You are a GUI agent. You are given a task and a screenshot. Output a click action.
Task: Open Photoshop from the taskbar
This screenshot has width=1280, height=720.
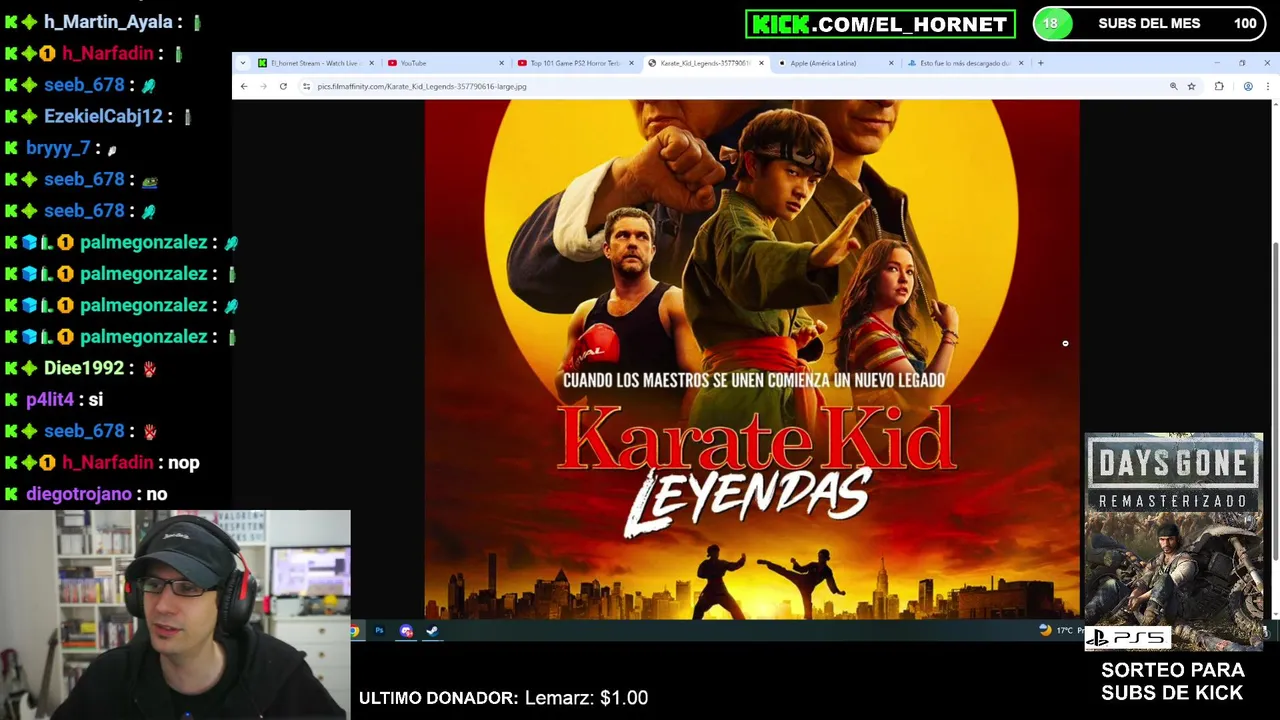(379, 631)
